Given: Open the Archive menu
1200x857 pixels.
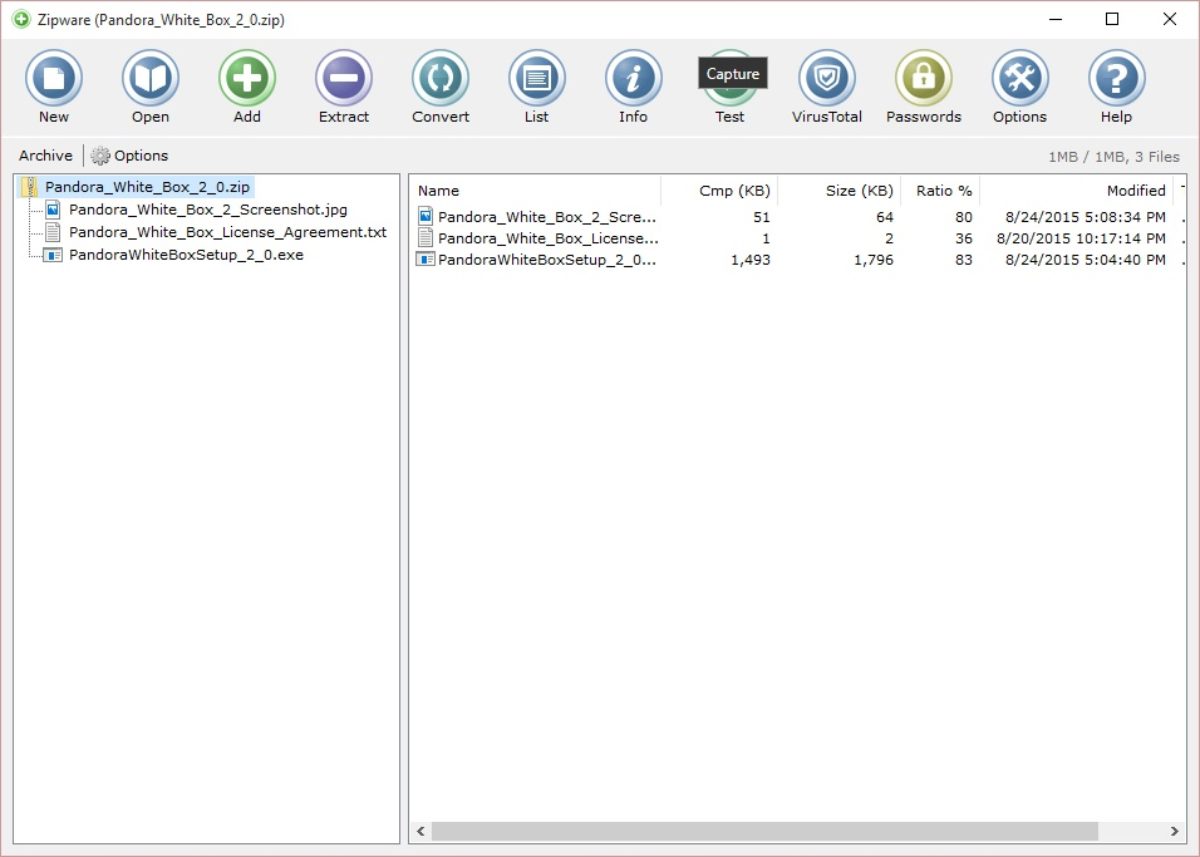Looking at the screenshot, I should click(46, 156).
